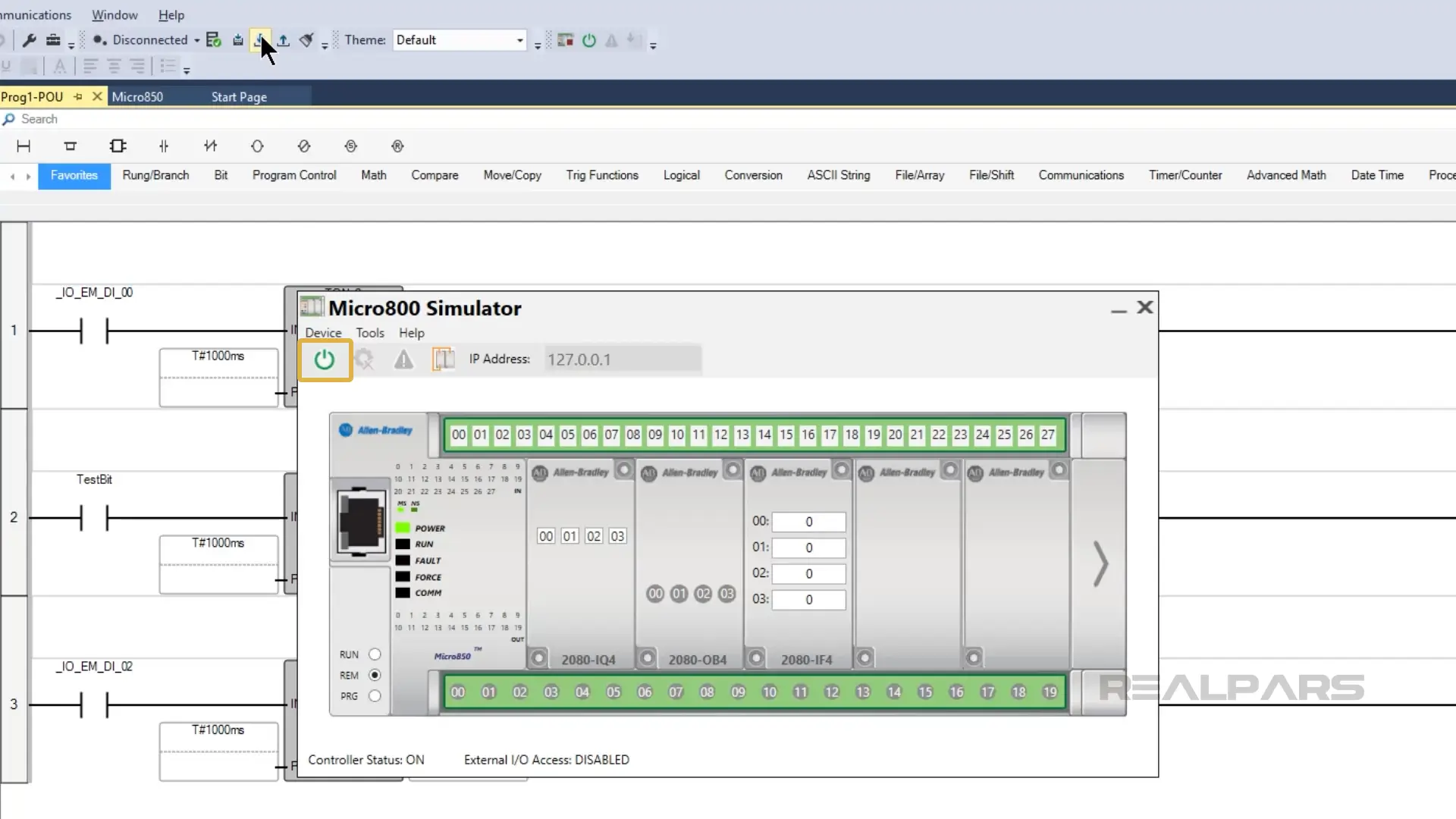Click the Verify controller icon with green check

[214, 40]
